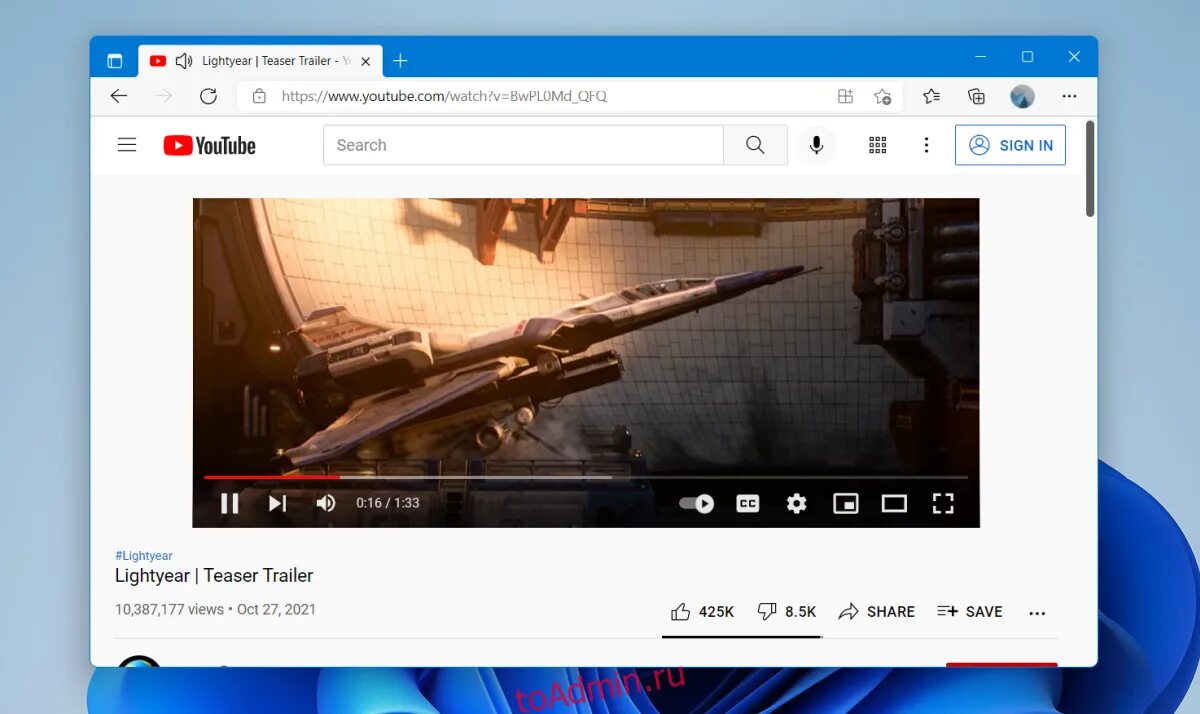The image size is (1200, 714).
Task: Search with your voice microphone
Action: 816,145
